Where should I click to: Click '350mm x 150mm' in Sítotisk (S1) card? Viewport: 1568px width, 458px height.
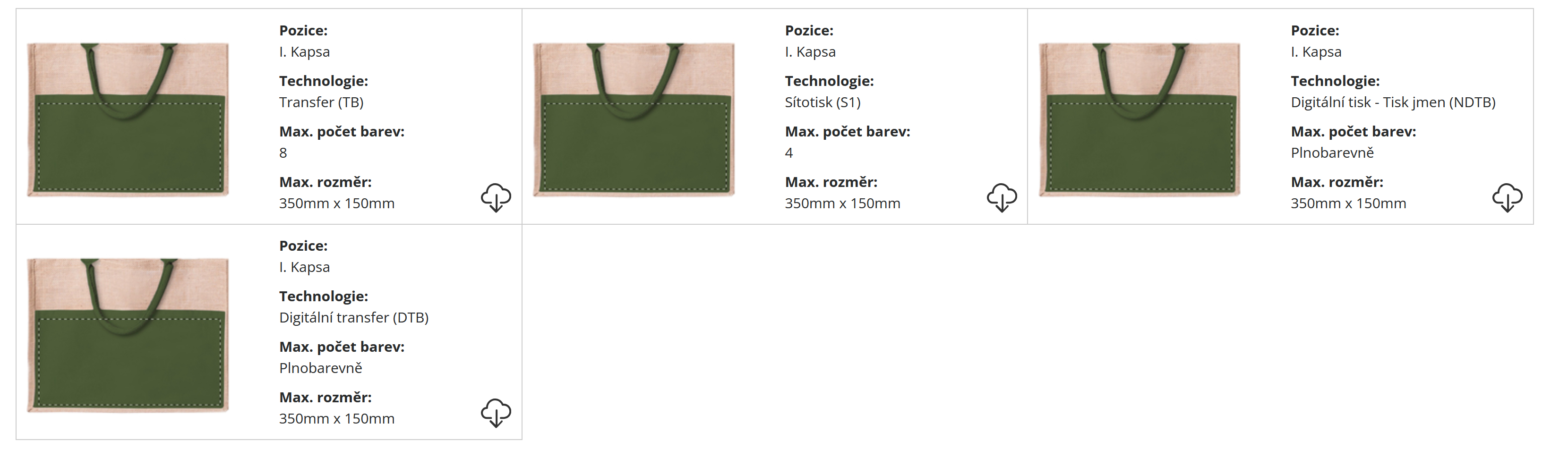(842, 203)
